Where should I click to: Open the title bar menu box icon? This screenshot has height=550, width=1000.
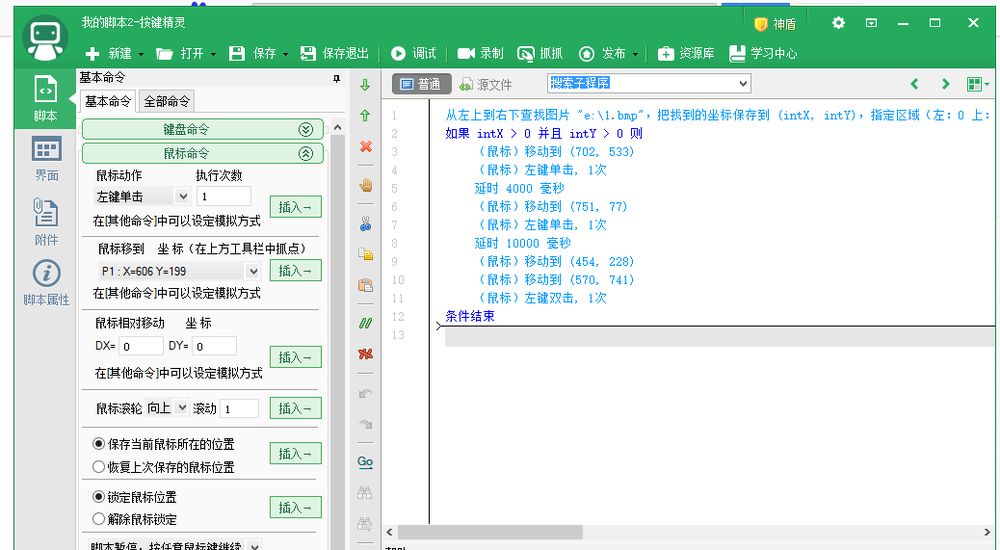click(x=871, y=23)
